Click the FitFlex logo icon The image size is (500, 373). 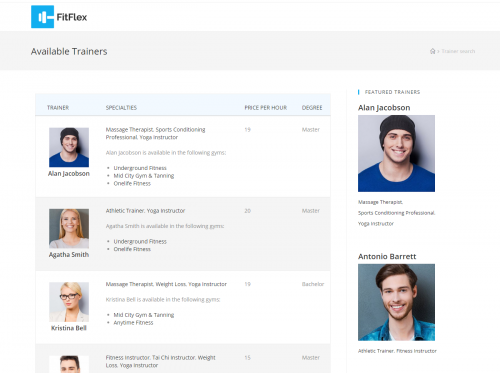coord(42,17)
